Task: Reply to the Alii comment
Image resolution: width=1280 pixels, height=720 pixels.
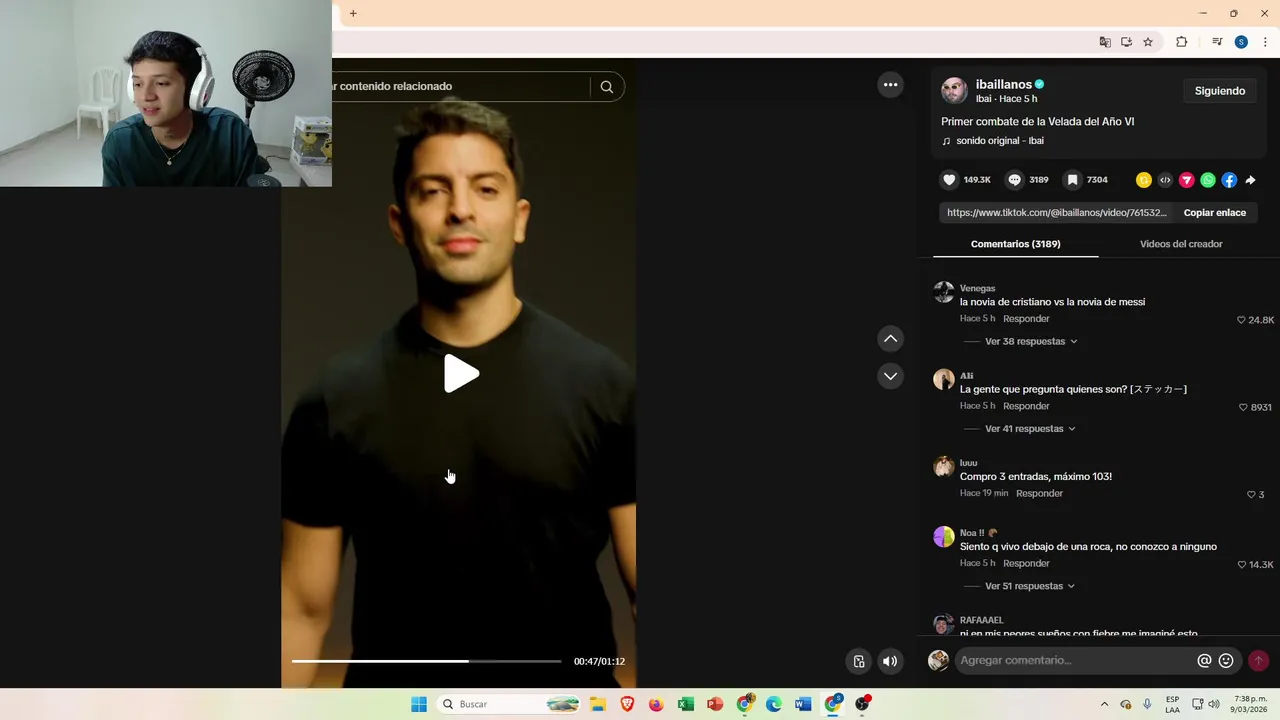Action: click(1026, 406)
